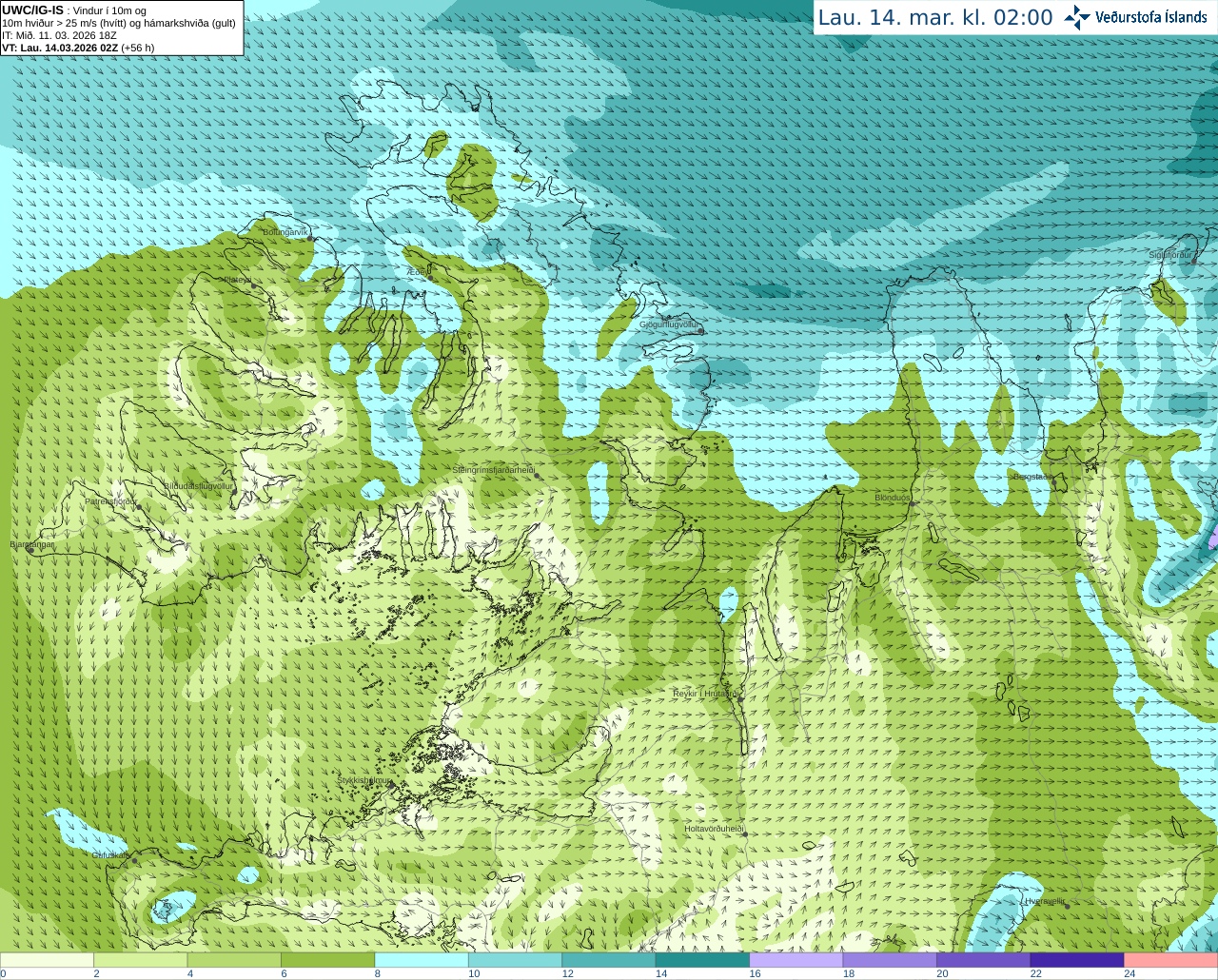Click the Stykkishólmur station label
1218x980 pixels.
point(364,780)
